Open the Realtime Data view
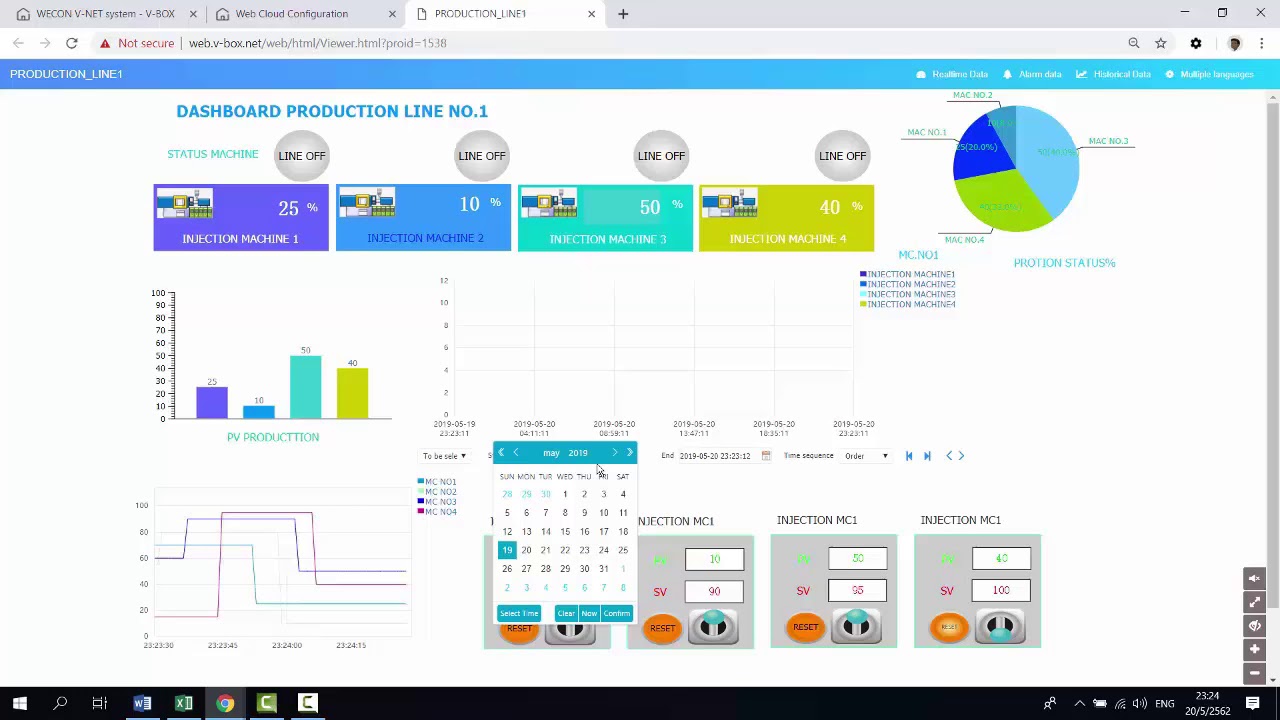Image resolution: width=1280 pixels, height=720 pixels. click(952, 74)
